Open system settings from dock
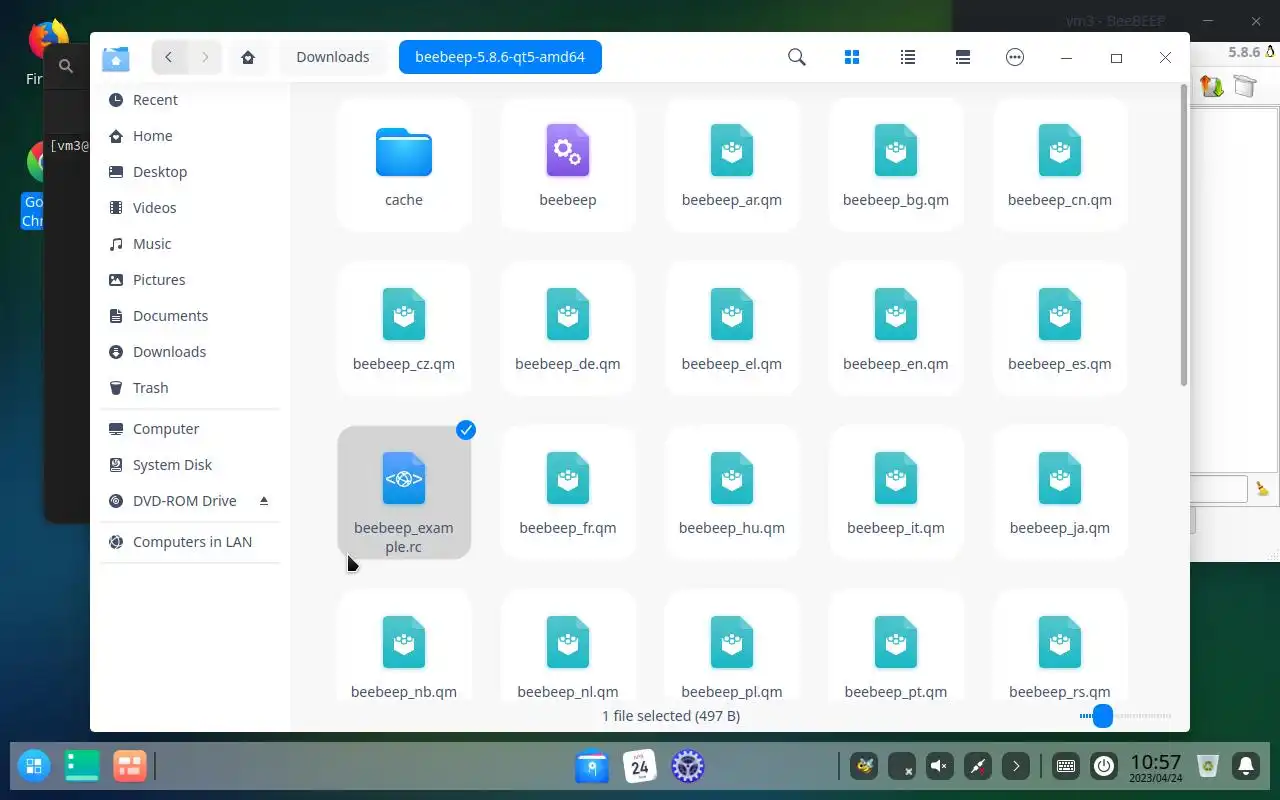Viewport: 1280px width, 800px height. 687,767
